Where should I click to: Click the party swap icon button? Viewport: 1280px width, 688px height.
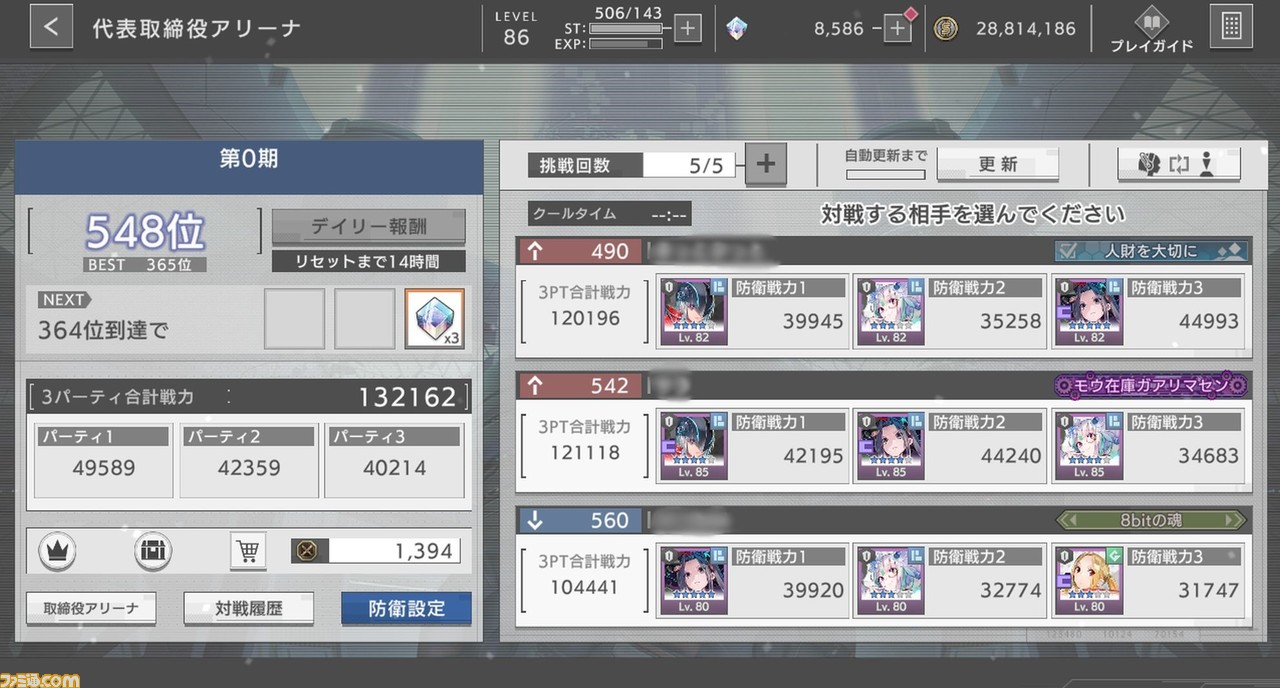(1180, 165)
